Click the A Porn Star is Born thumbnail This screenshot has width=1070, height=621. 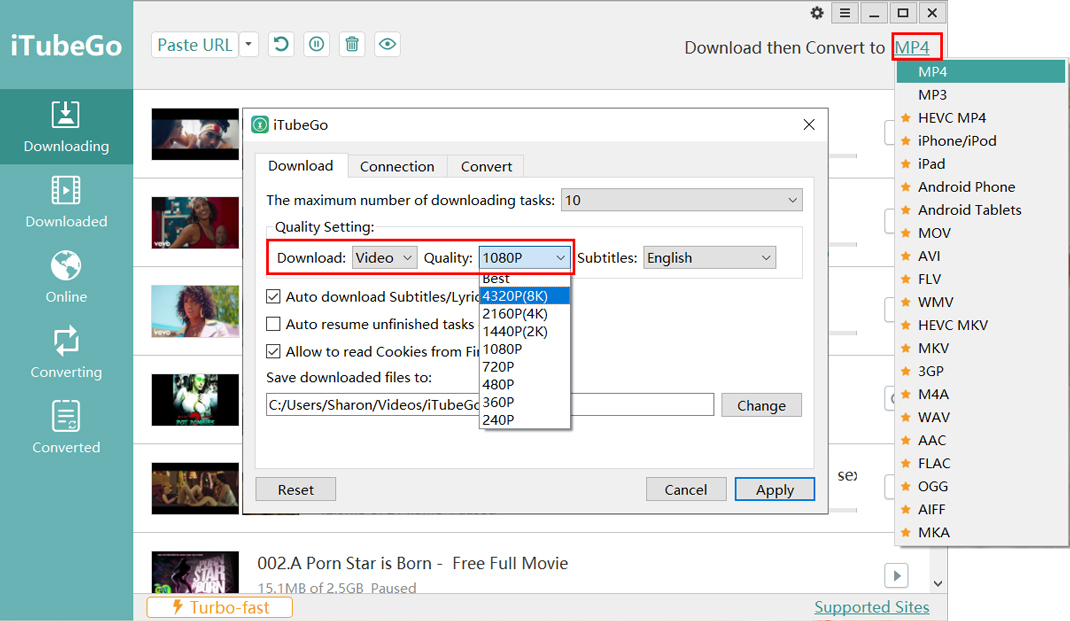(x=195, y=572)
